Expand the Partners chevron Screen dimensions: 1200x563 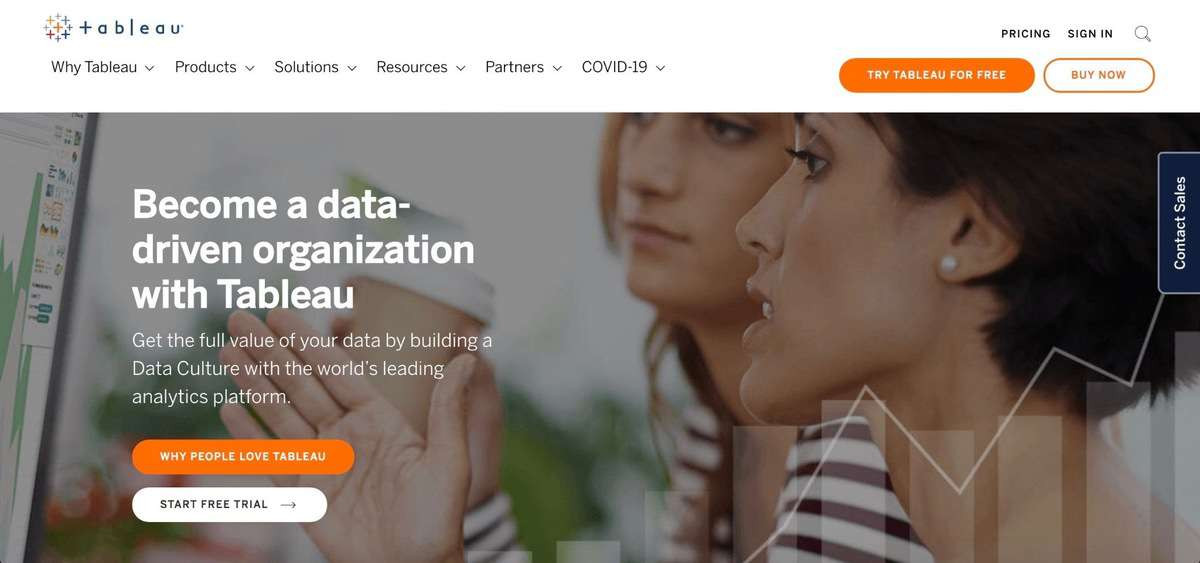tap(557, 68)
